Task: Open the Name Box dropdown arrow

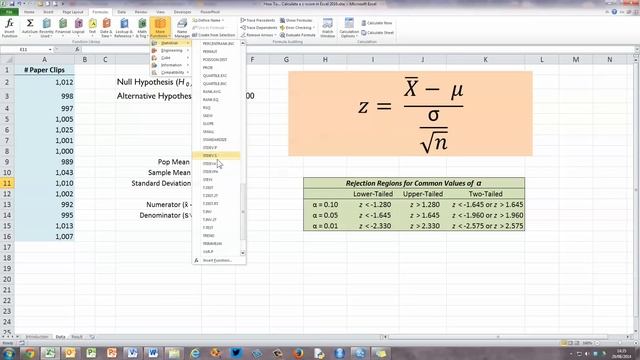Action: point(50,49)
